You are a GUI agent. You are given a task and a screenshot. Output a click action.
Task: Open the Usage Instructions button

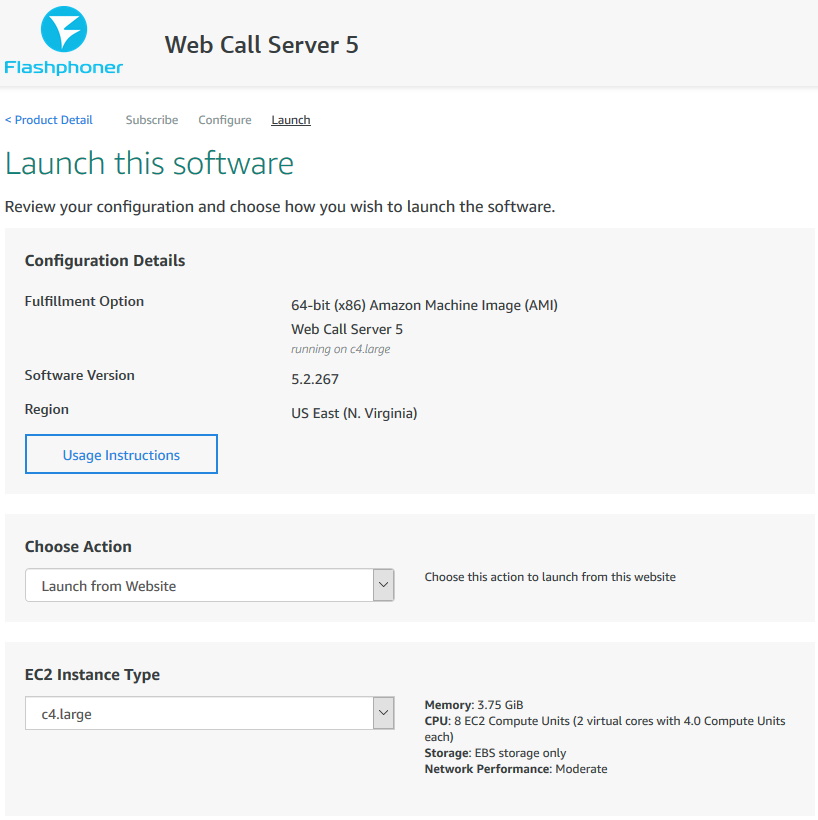tap(121, 455)
